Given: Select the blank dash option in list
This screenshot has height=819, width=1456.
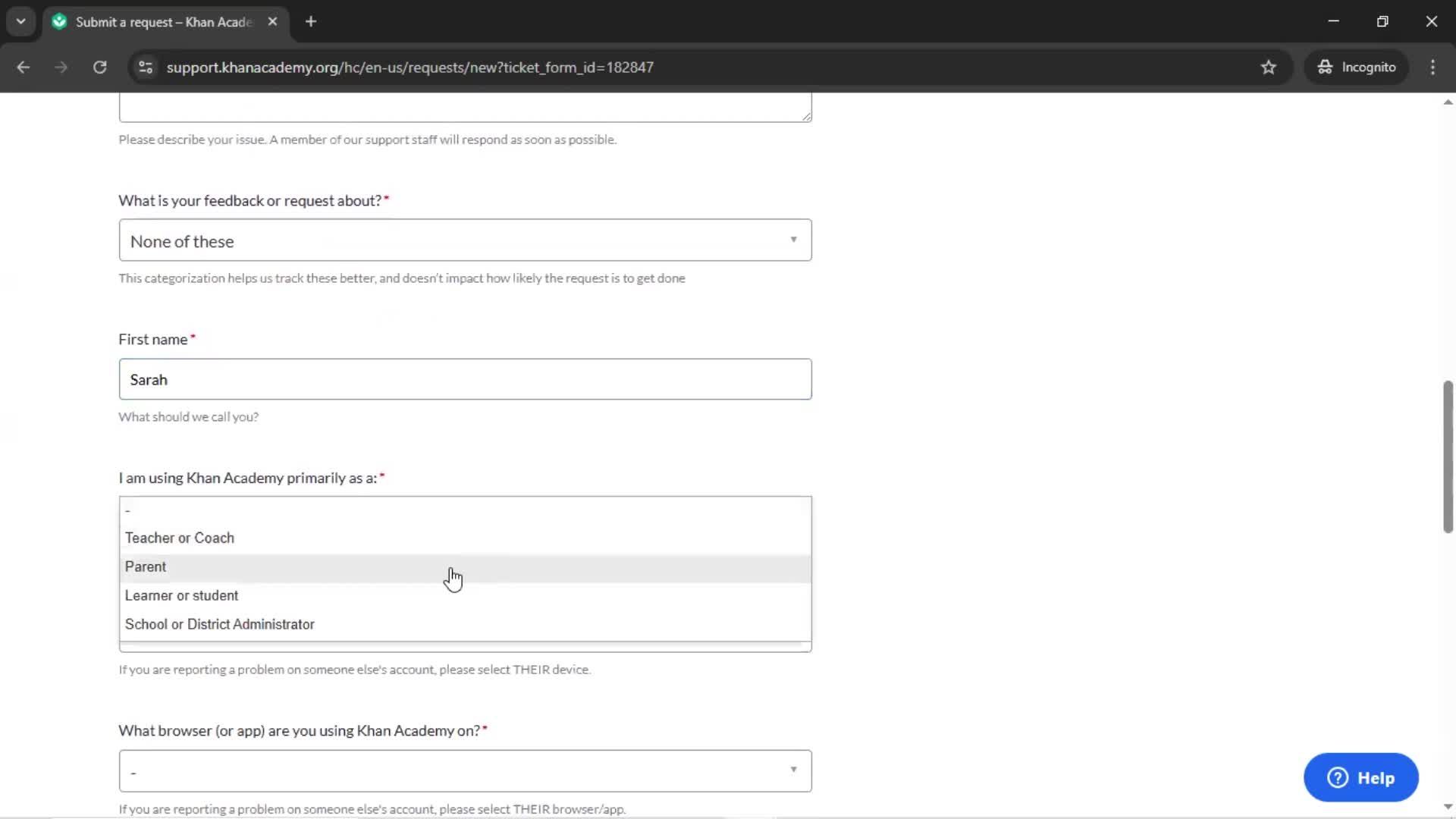Looking at the screenshot, I should [x=465, y=510].
